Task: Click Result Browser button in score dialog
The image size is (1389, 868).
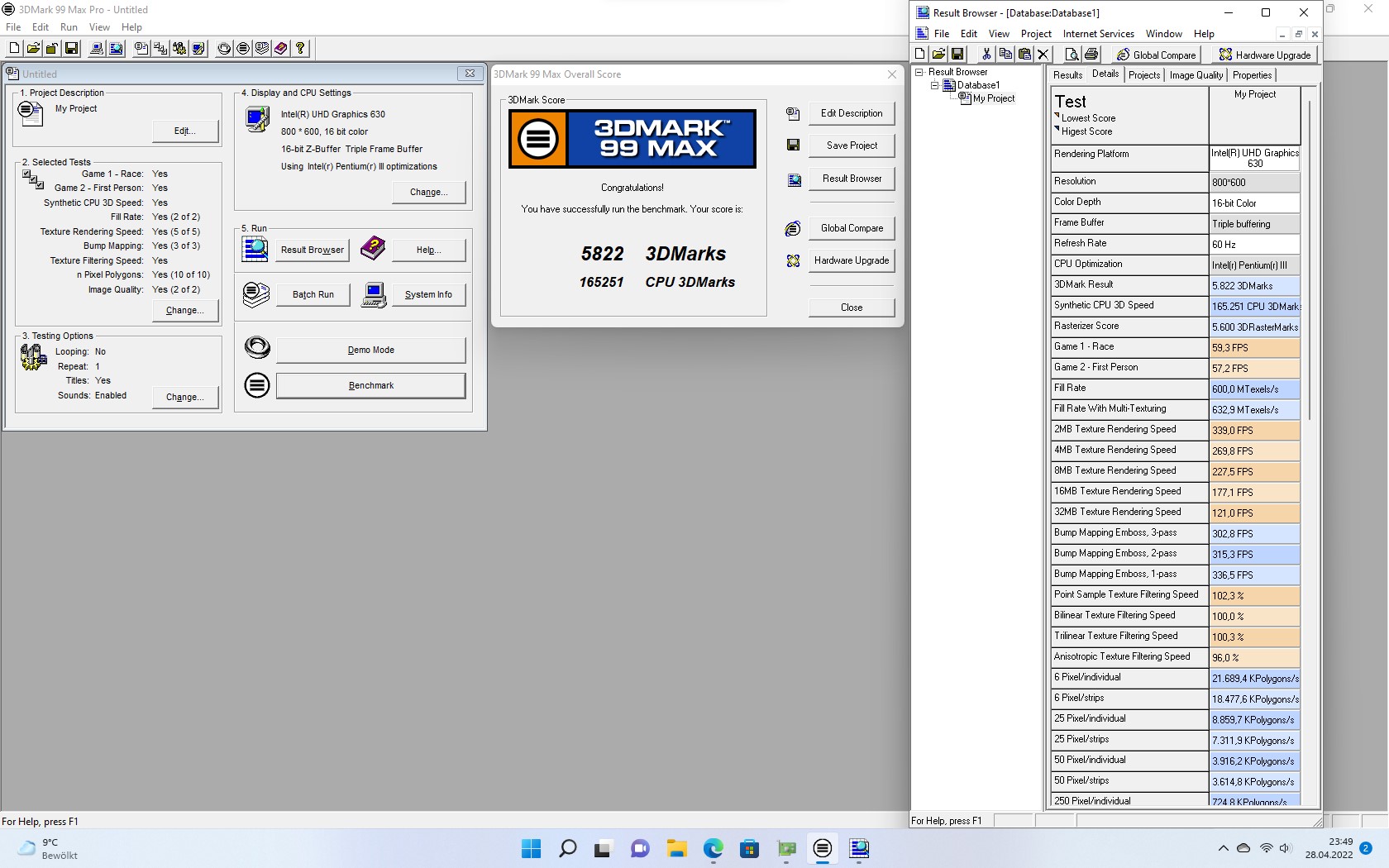Action: [x=852, y=179]
